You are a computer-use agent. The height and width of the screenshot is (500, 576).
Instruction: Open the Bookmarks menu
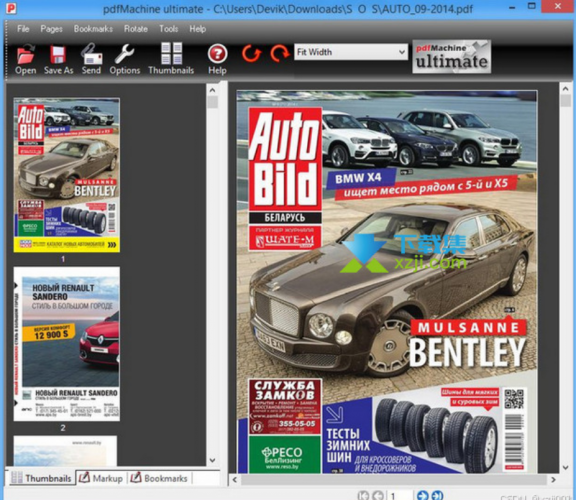coord(93,29)
